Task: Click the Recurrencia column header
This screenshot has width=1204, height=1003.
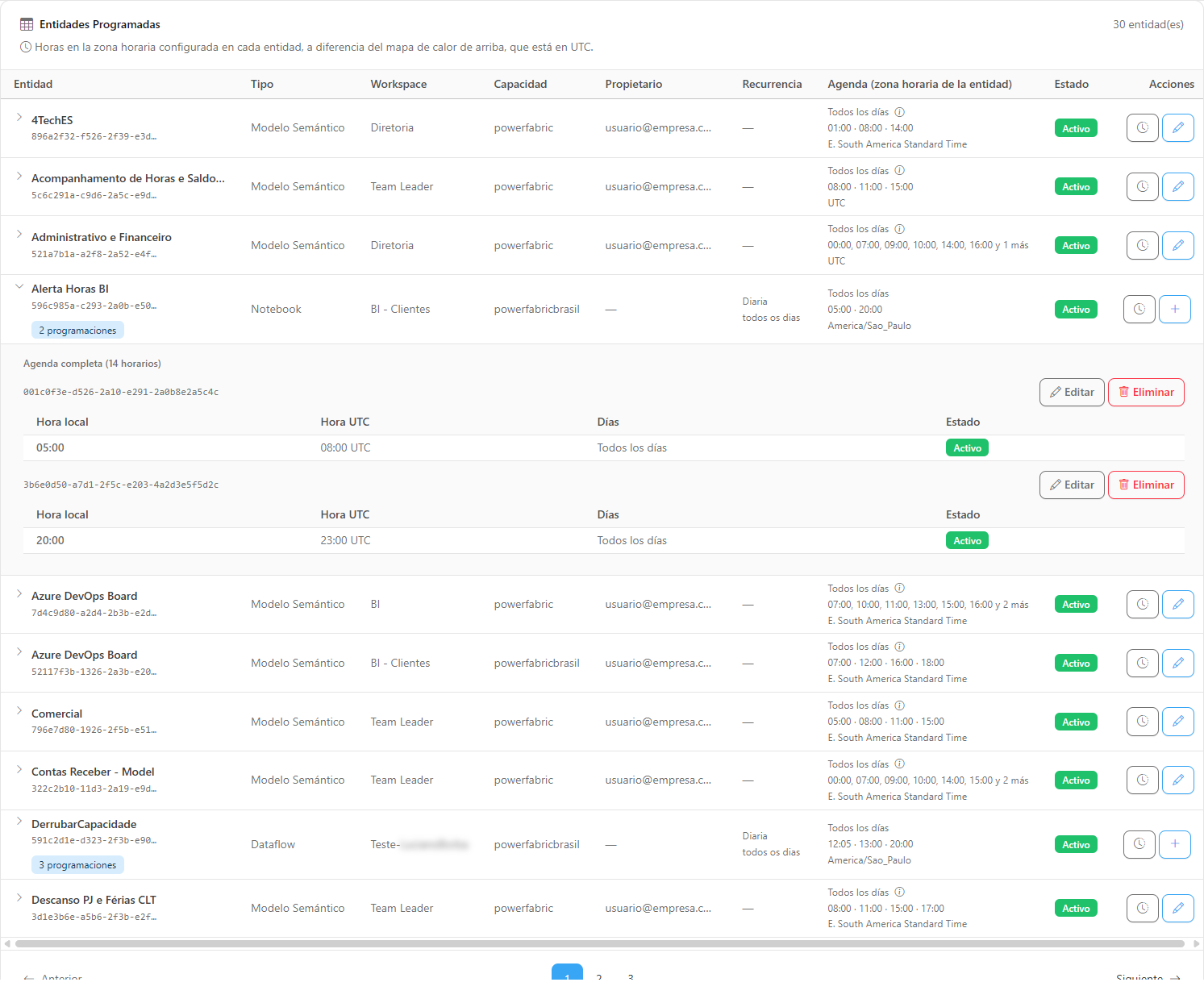Action: 772,84
